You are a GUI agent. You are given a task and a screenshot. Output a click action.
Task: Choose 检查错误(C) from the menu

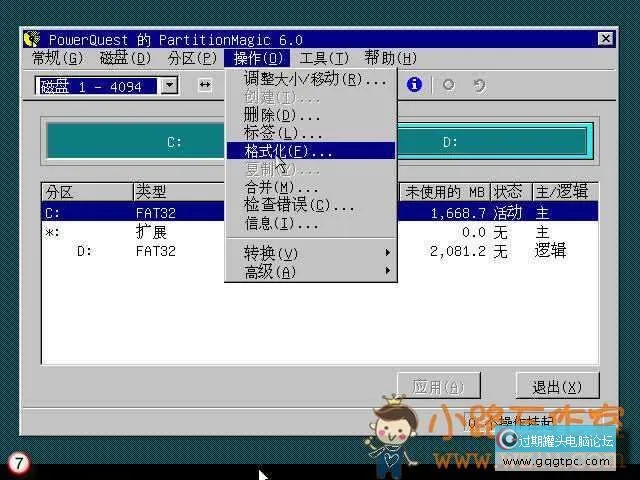pyautogui.click(x=311, y=205)
